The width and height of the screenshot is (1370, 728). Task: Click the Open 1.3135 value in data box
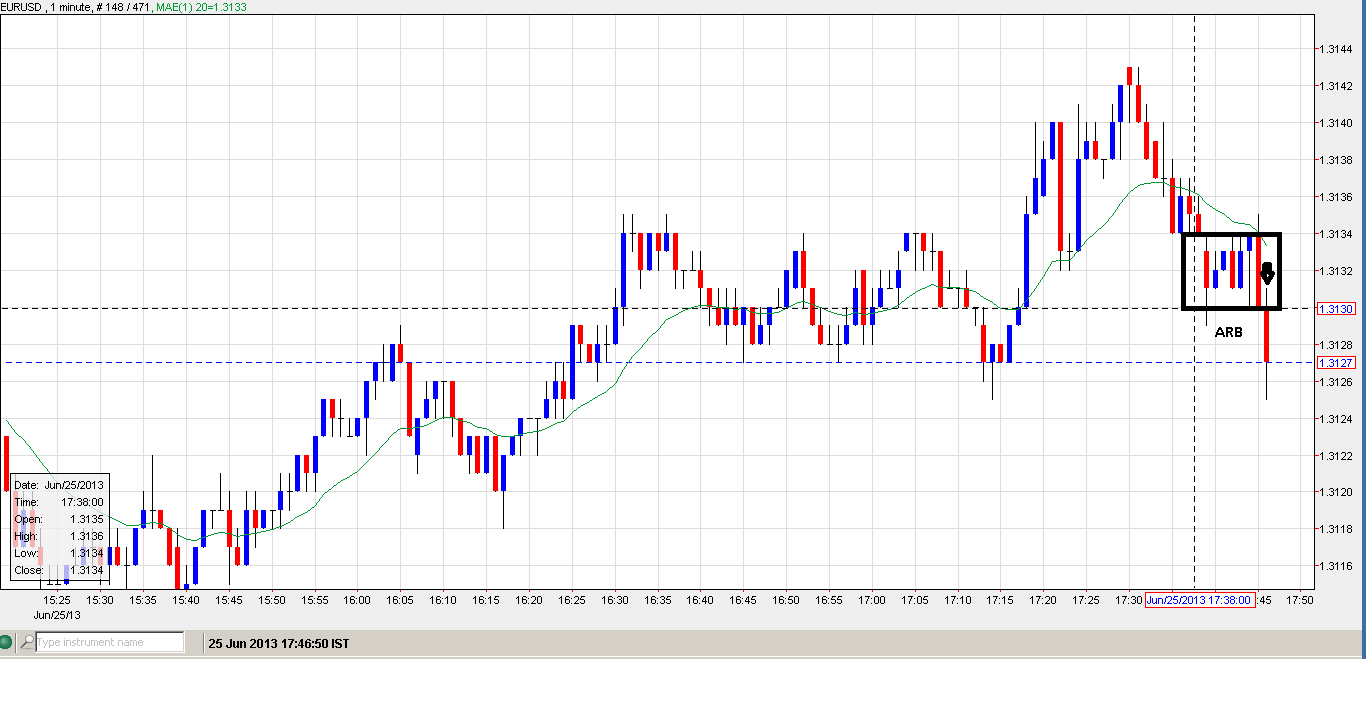85,519
